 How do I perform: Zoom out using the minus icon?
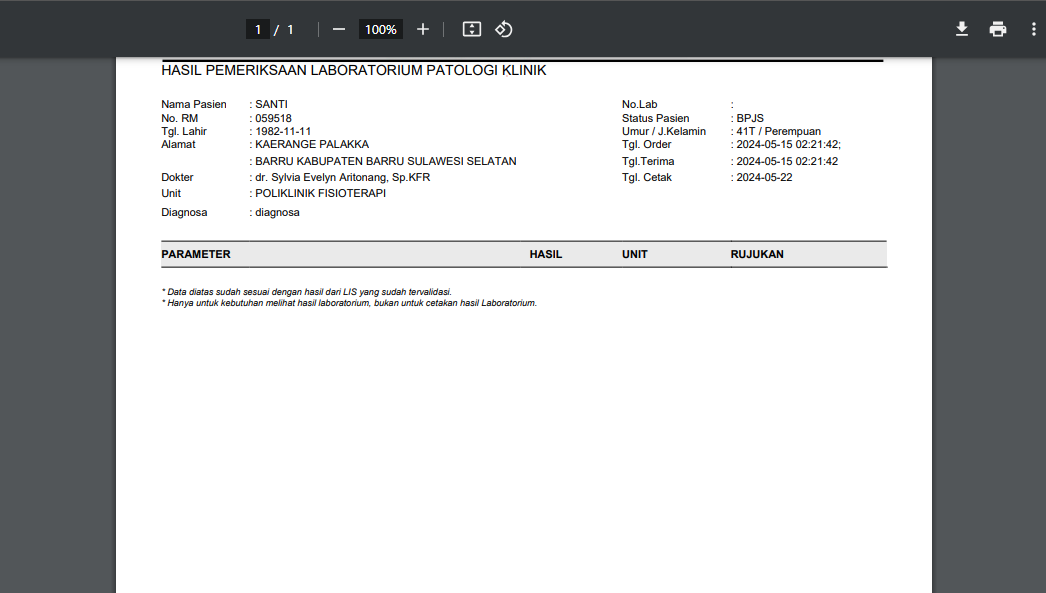[339, 29]
